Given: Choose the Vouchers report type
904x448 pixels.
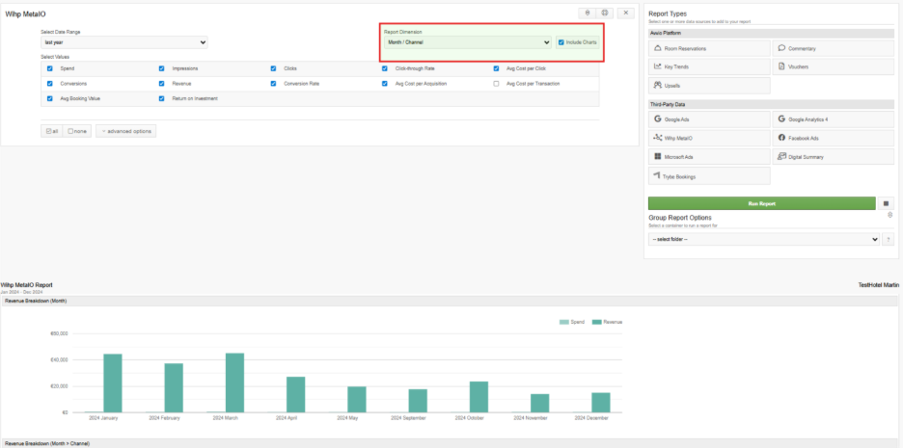Looking at the screenshot, I should [x=833, y=67].
